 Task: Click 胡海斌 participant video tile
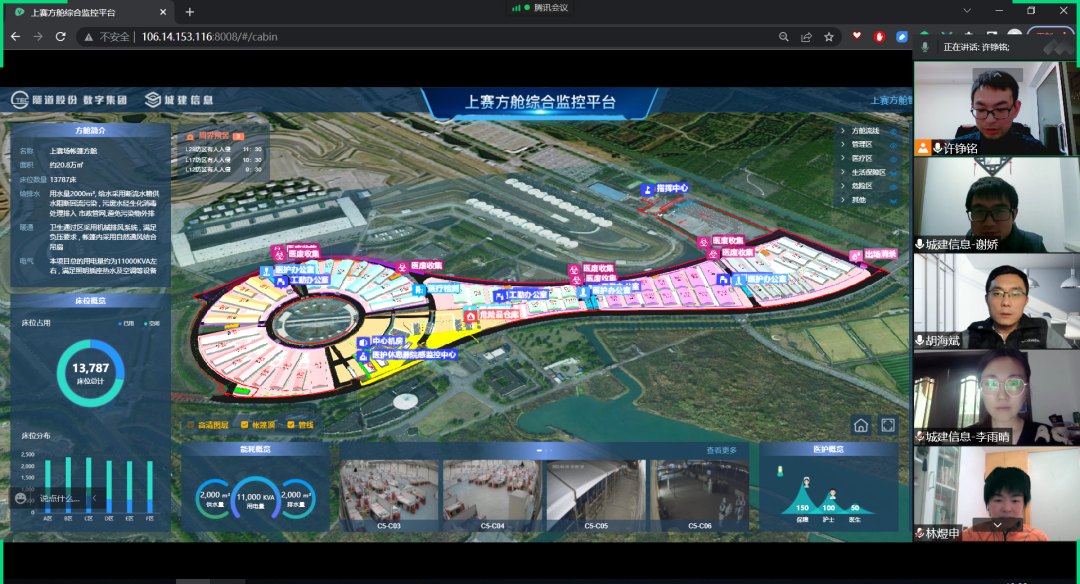click(997, 301)
